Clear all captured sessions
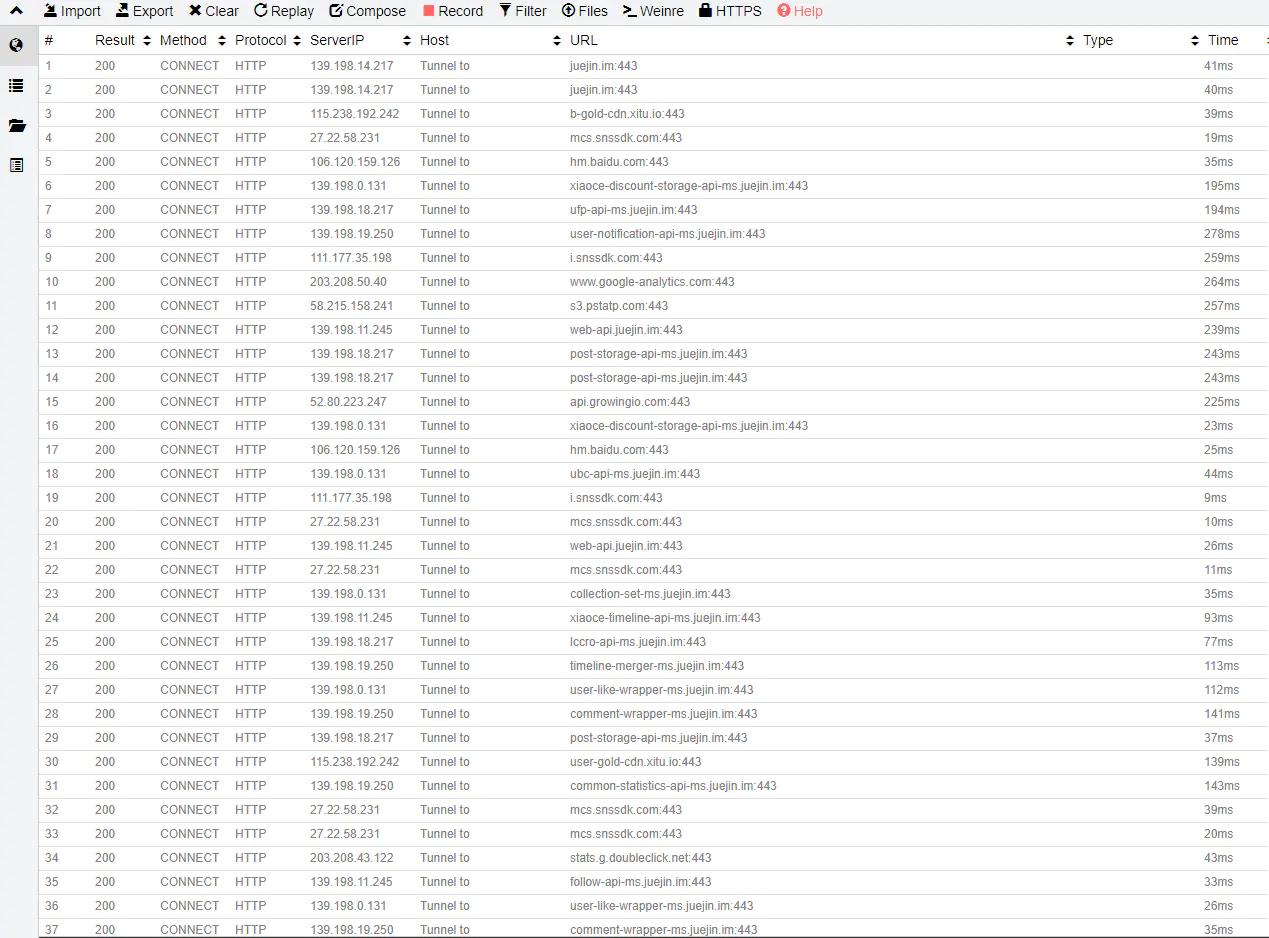Viewport: 1269px width, 938px height. pyautogui.click(x=214, y=11)
